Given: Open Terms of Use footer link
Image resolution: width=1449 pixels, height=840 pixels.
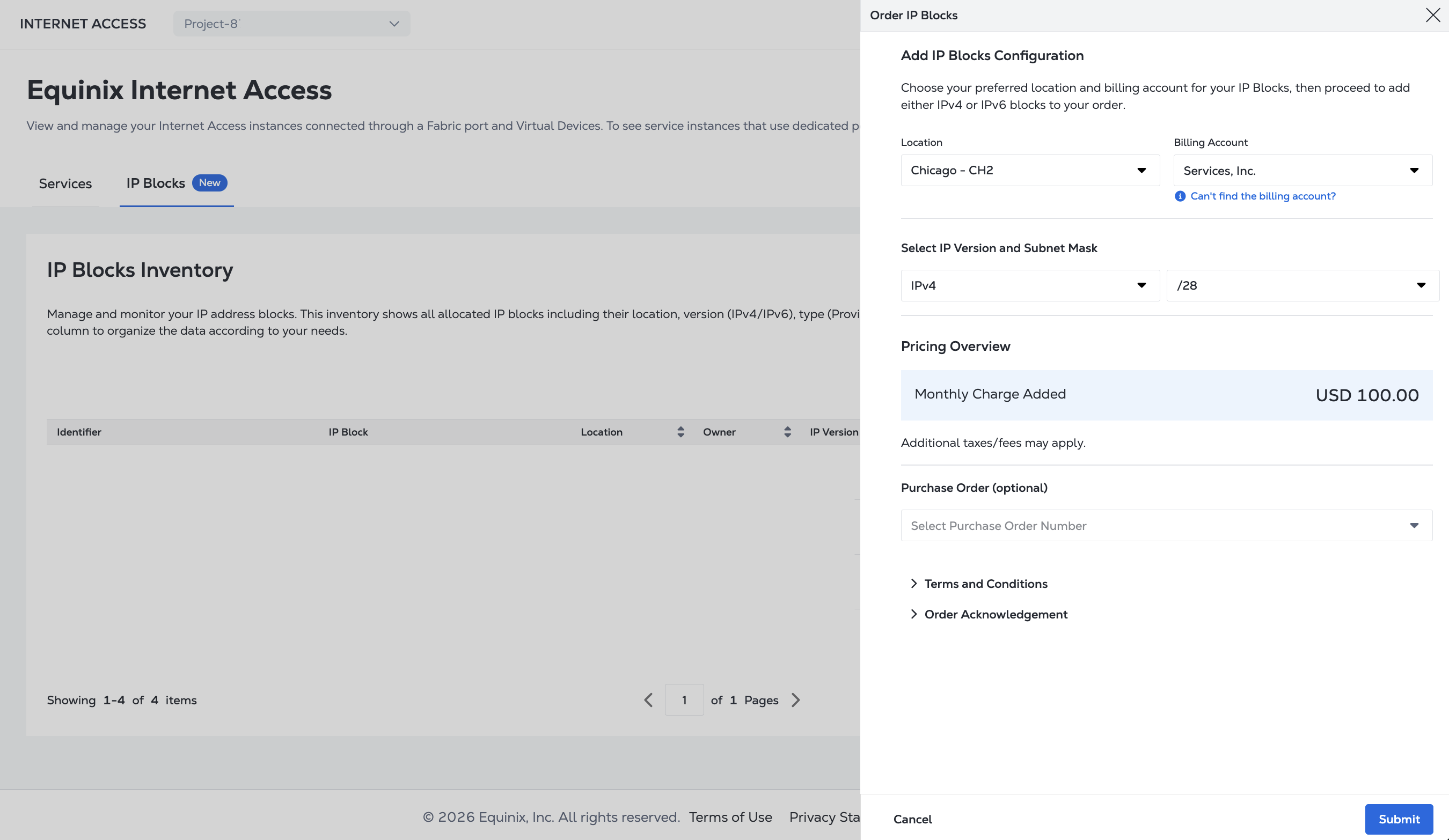Looking at the screenshot, I should 730,817.
